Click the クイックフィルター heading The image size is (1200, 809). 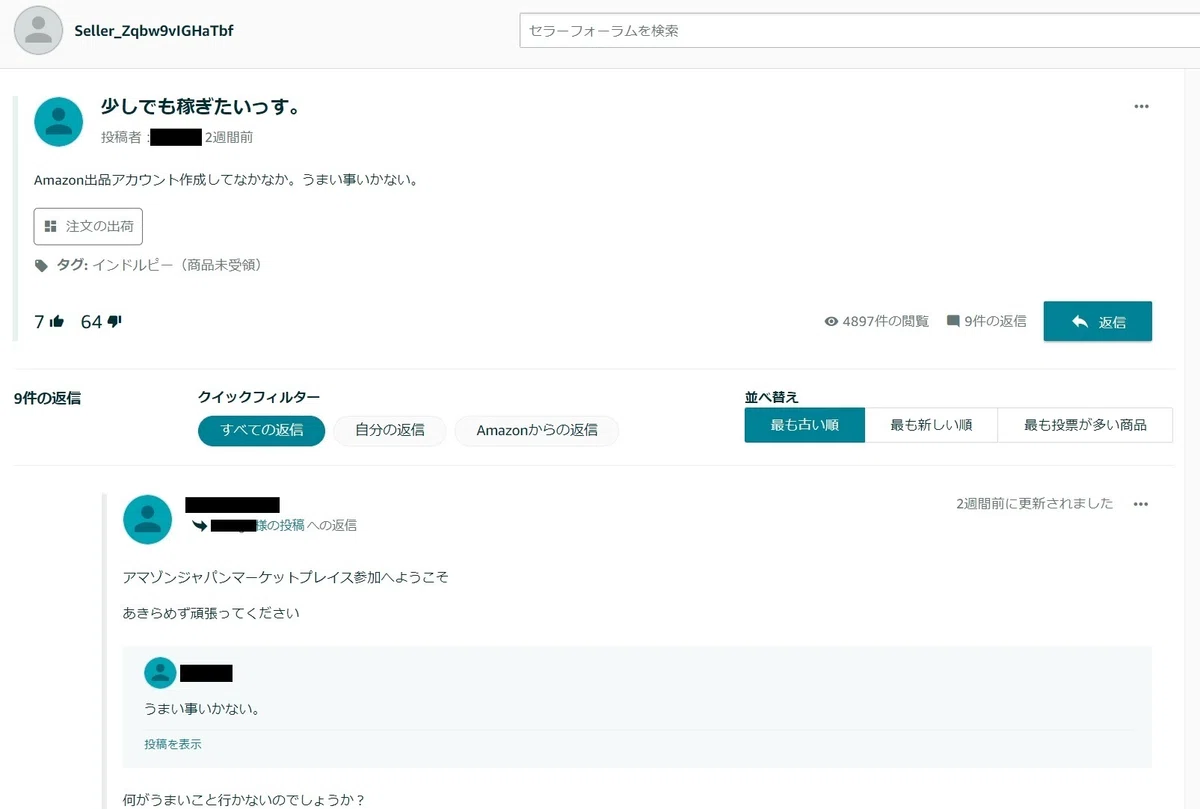point(259,397)
